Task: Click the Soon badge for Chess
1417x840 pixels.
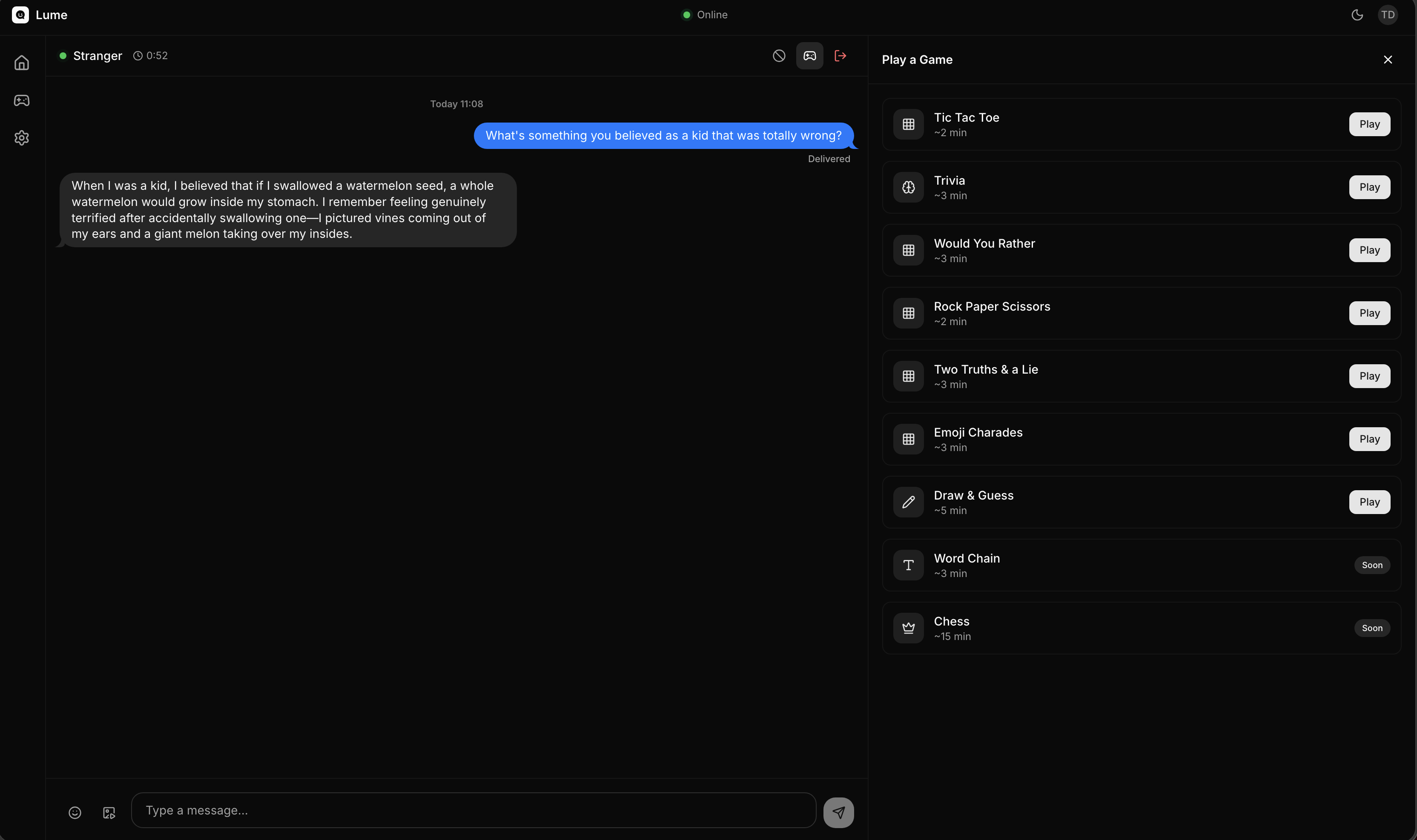Action: click(1372, 628)
